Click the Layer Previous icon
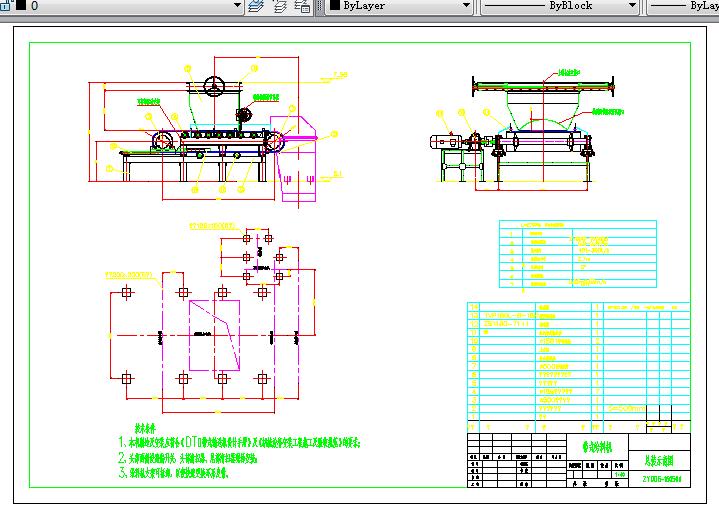719x507 pixels. [280, 6]
